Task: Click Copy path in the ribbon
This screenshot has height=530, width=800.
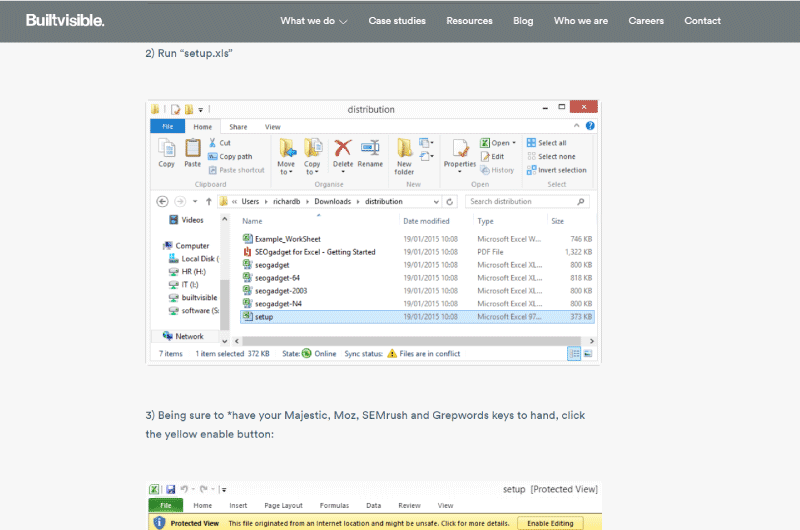Action: pyautogui.click(x=230, y=157)
